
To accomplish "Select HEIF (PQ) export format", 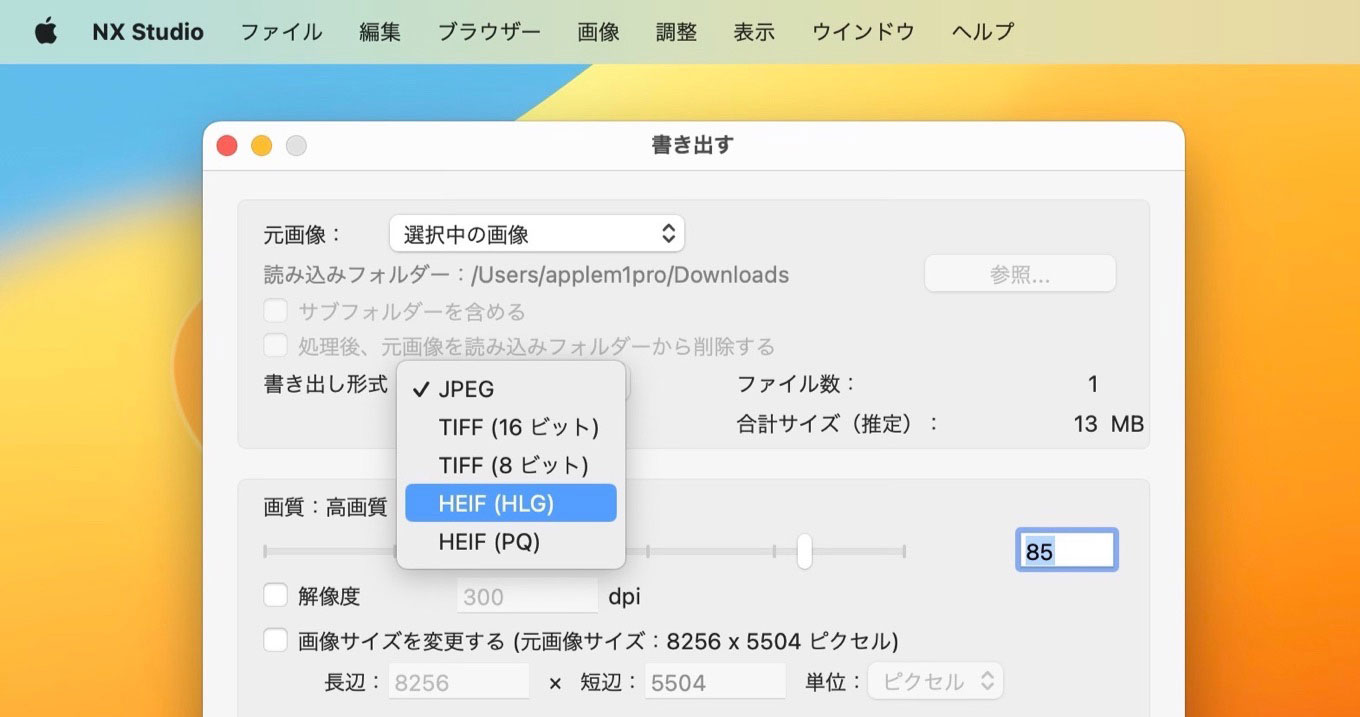I will pos(511,541).
